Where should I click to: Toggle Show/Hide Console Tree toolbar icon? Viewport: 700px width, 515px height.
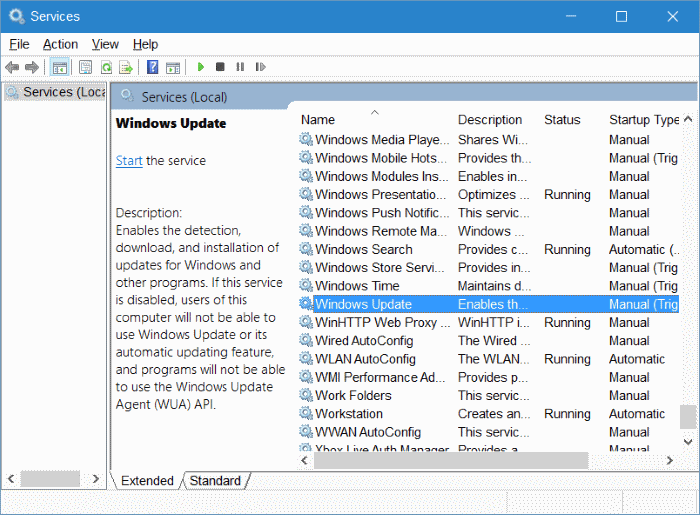pos(60,67)
